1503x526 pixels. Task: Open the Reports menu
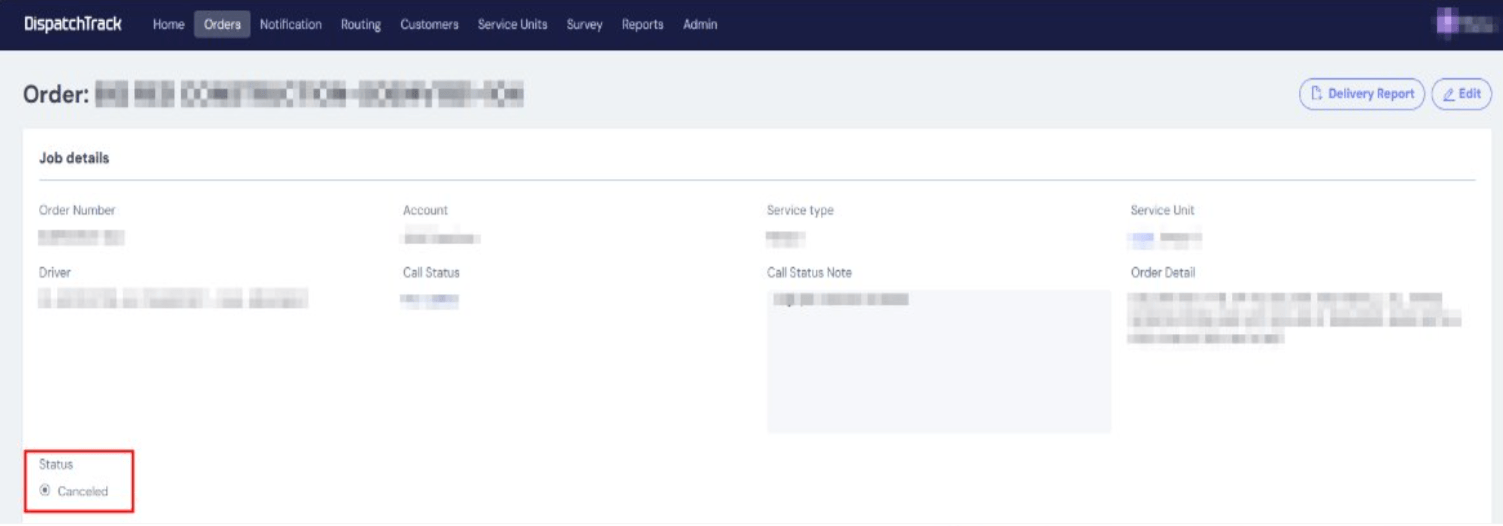(x=642, y=25)
